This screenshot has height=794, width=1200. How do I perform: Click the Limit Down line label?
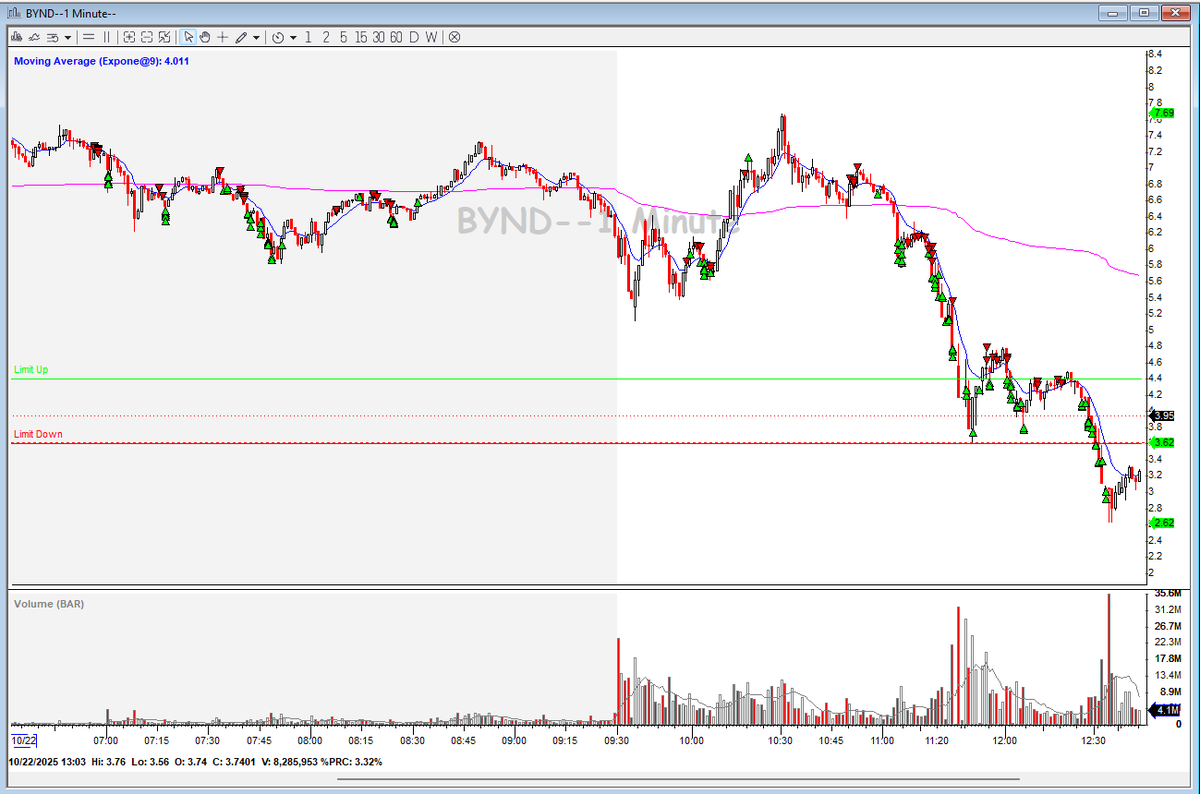click(38, 434)
